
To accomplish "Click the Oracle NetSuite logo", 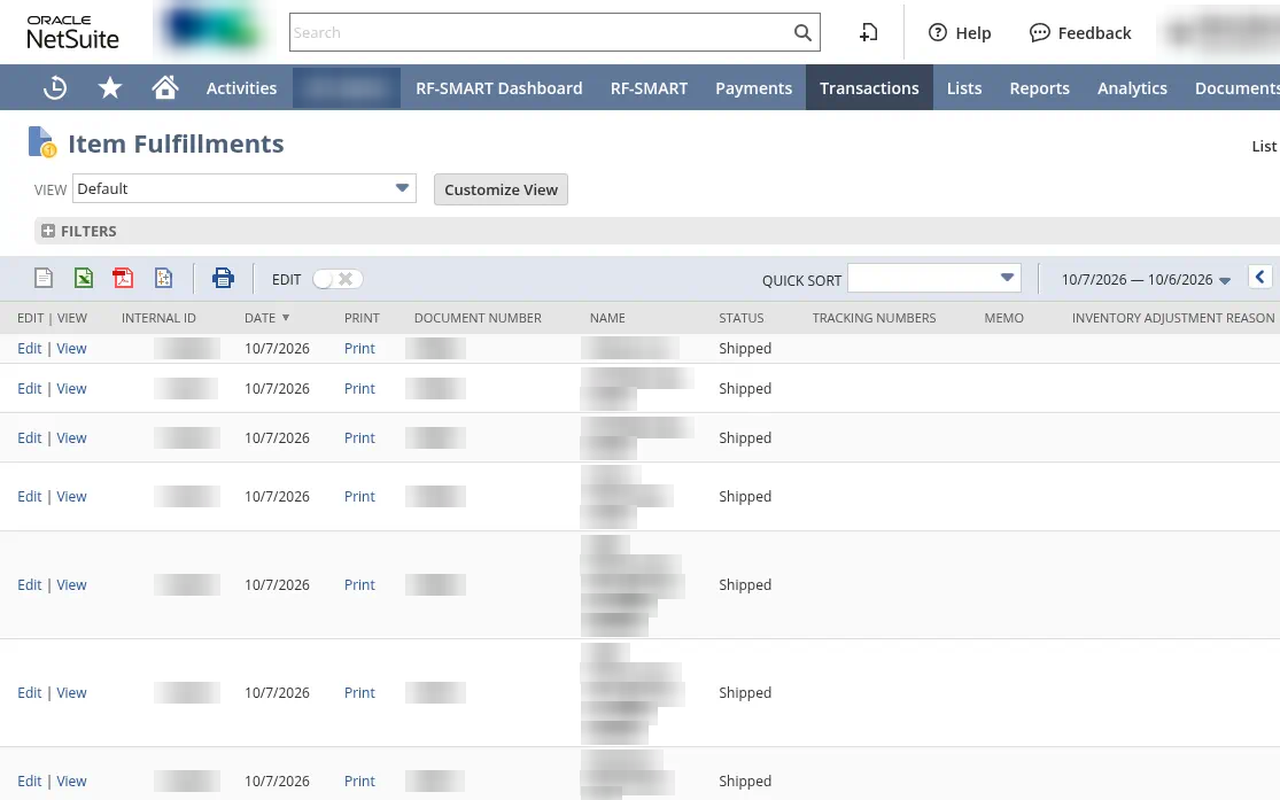I will tap(73, 33).
